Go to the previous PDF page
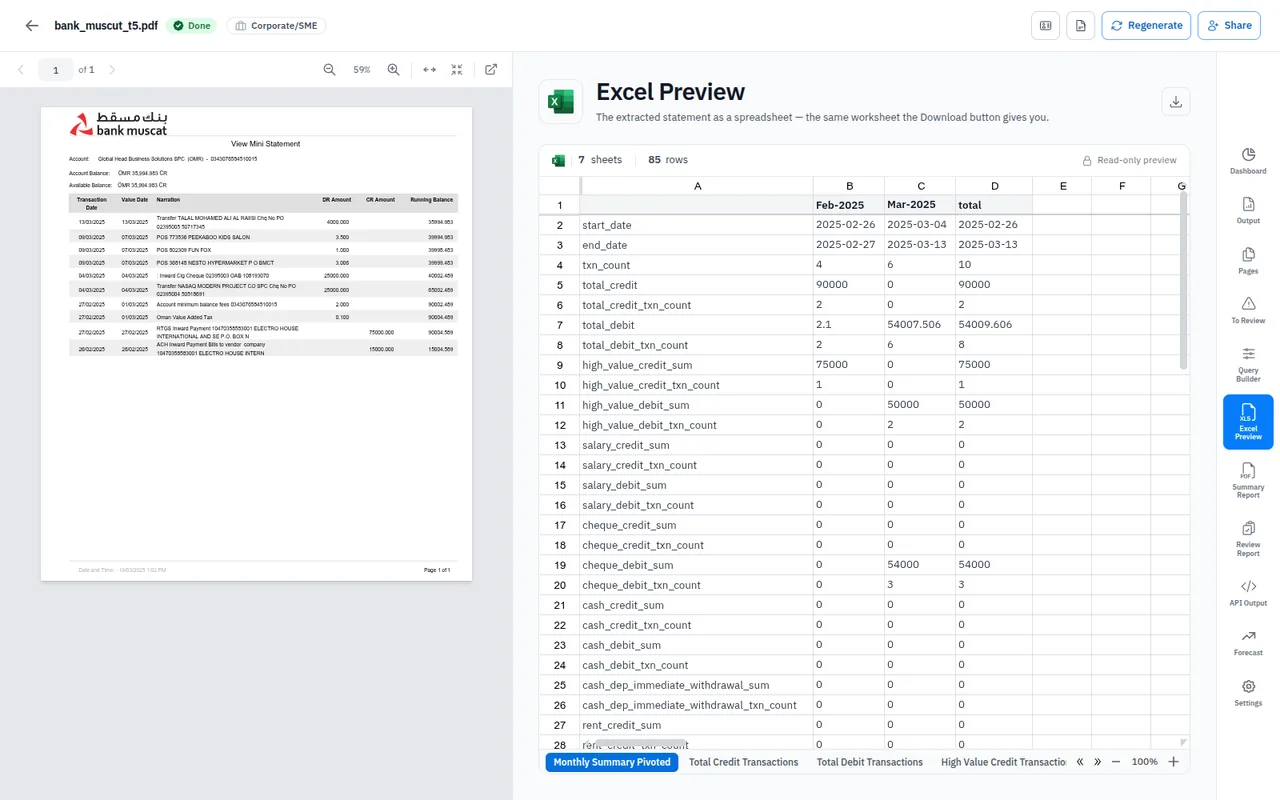The width and height of the screenshot is (1280, 800). pyautogui.click(x=21, y=70)
